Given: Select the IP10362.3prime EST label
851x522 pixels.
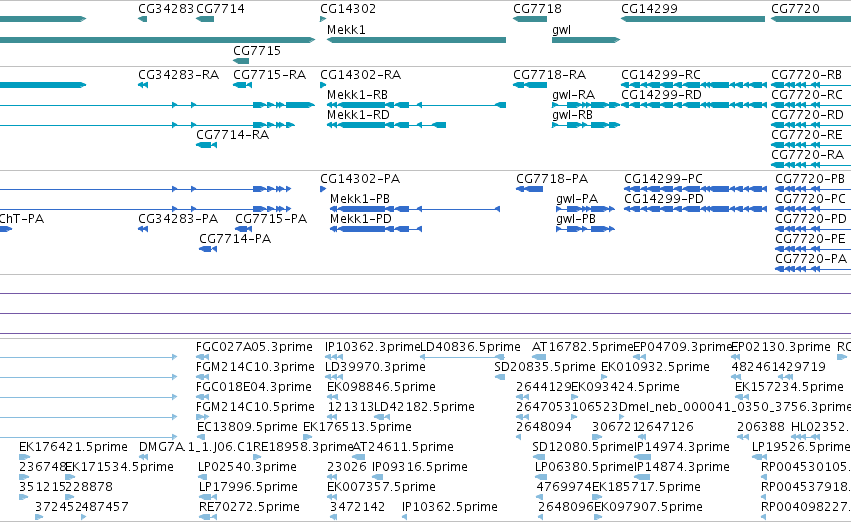Looking at the screenshot, I should pyautogui.click(x=373, y=347).
